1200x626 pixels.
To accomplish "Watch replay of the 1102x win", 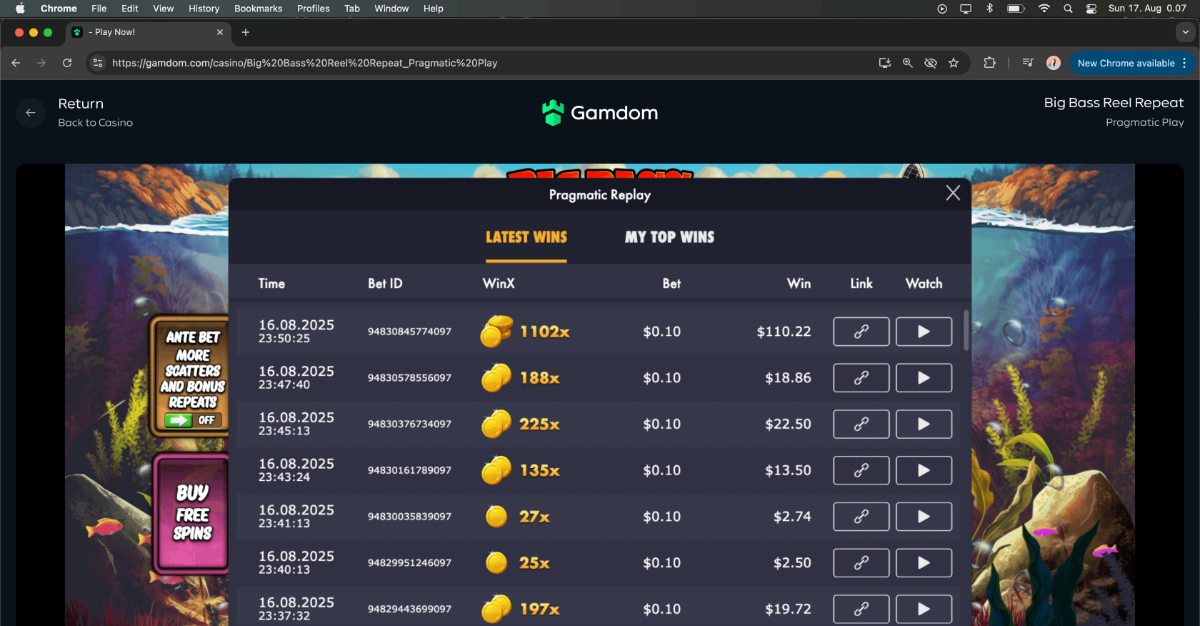I will coord(923,331).
